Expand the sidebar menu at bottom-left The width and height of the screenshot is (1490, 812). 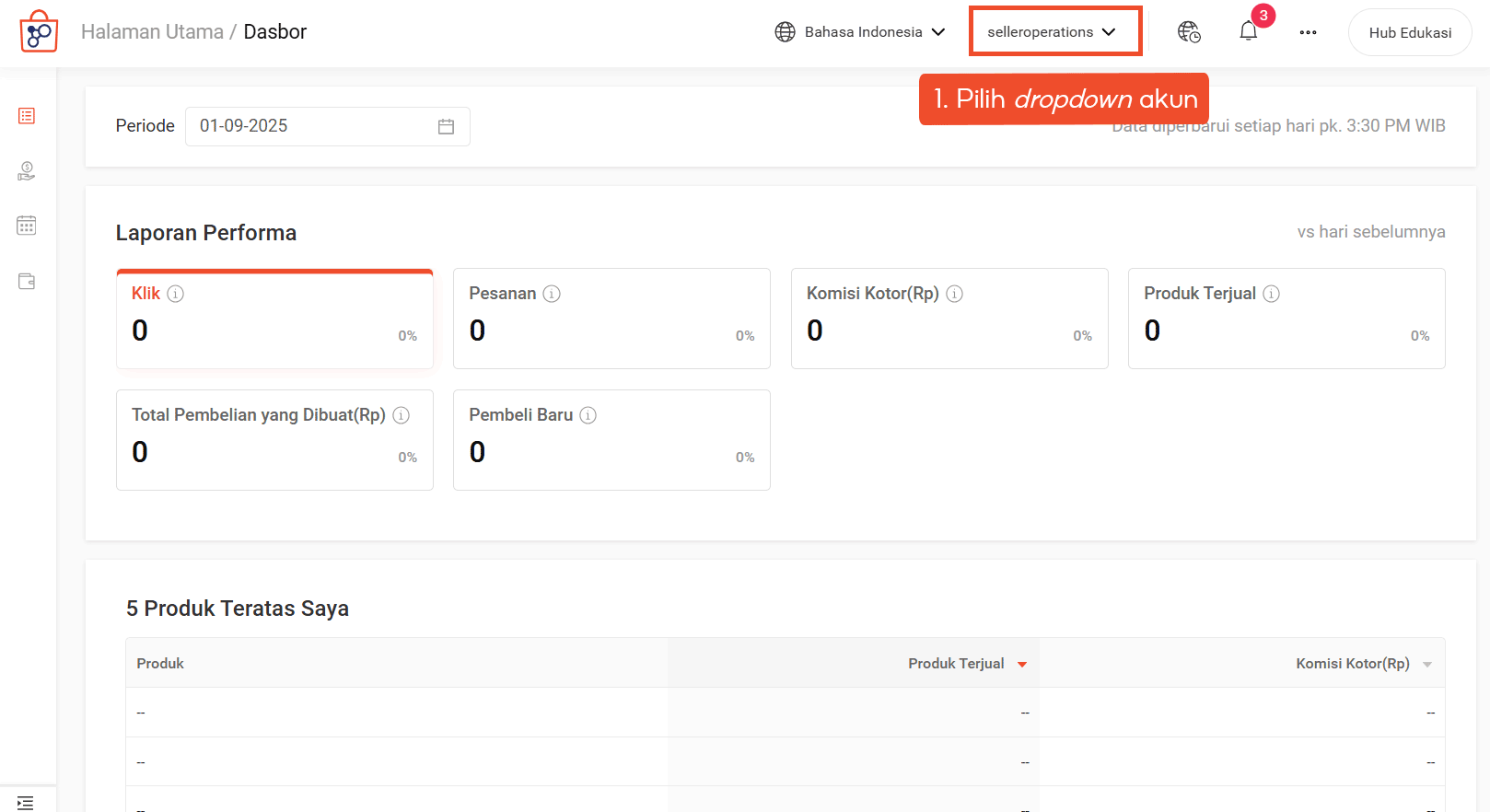click(25, 802)
